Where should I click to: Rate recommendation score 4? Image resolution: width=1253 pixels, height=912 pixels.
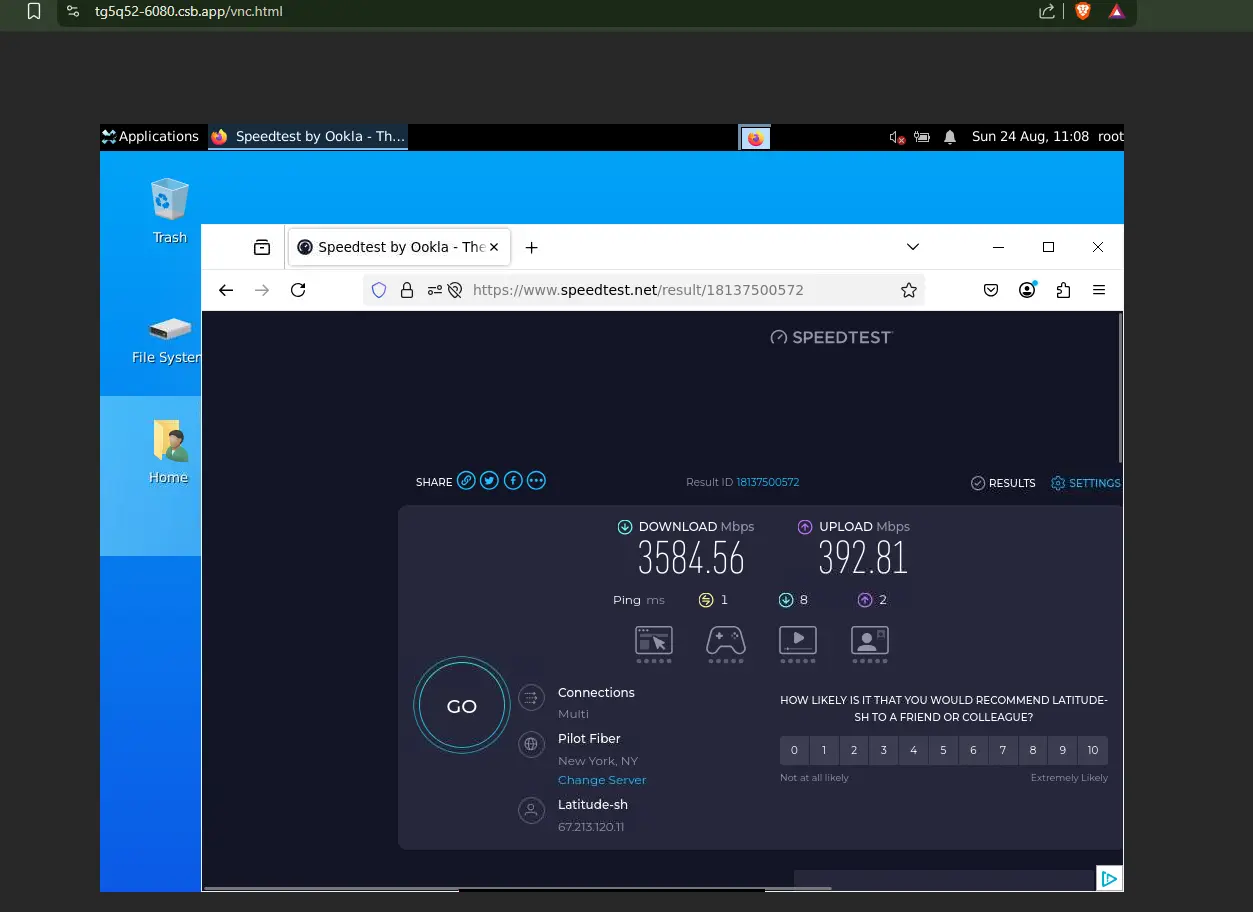coord(913,750)
